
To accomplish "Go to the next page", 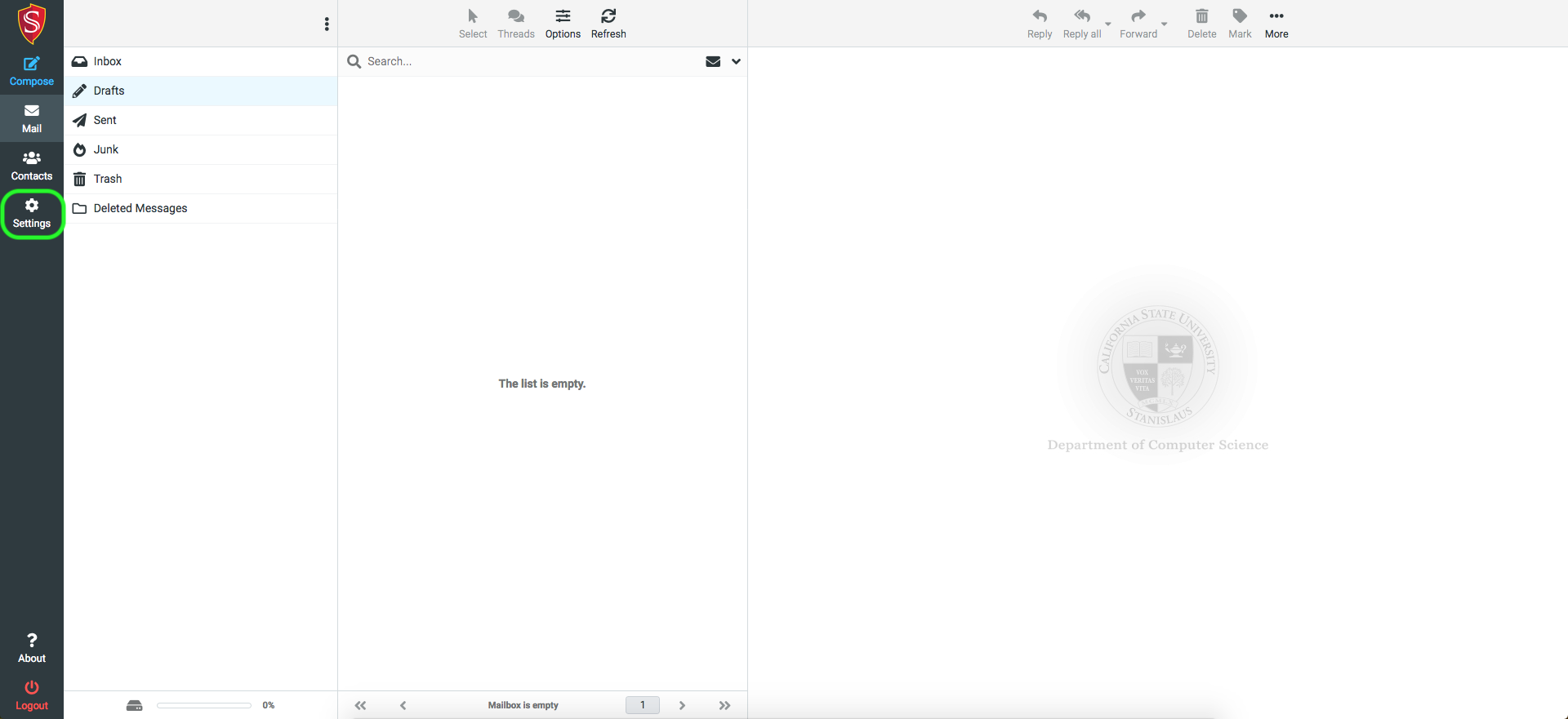I will coord(682,705).
